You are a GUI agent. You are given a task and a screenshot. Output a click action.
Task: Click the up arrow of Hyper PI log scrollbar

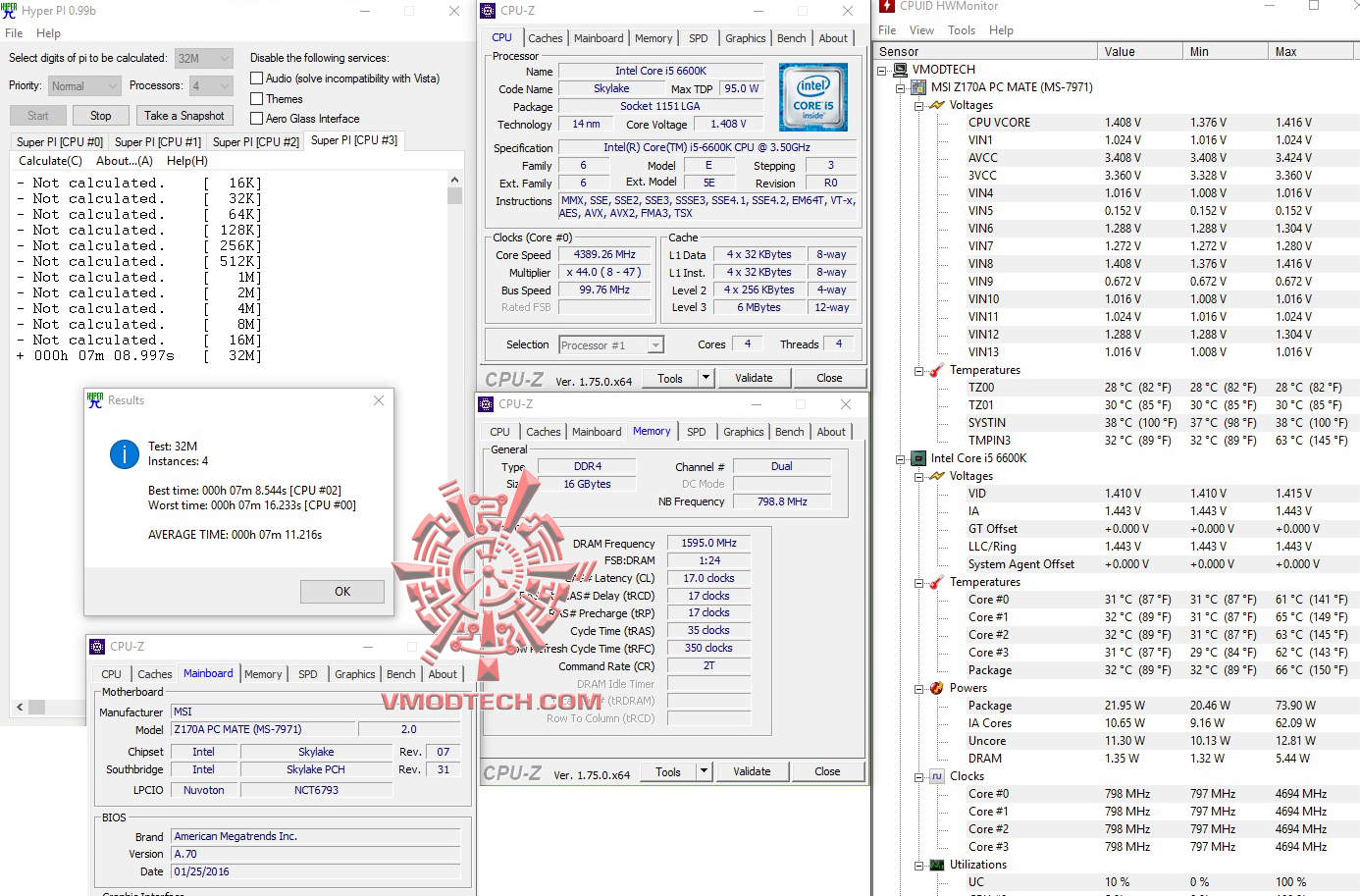coord(454,181)
